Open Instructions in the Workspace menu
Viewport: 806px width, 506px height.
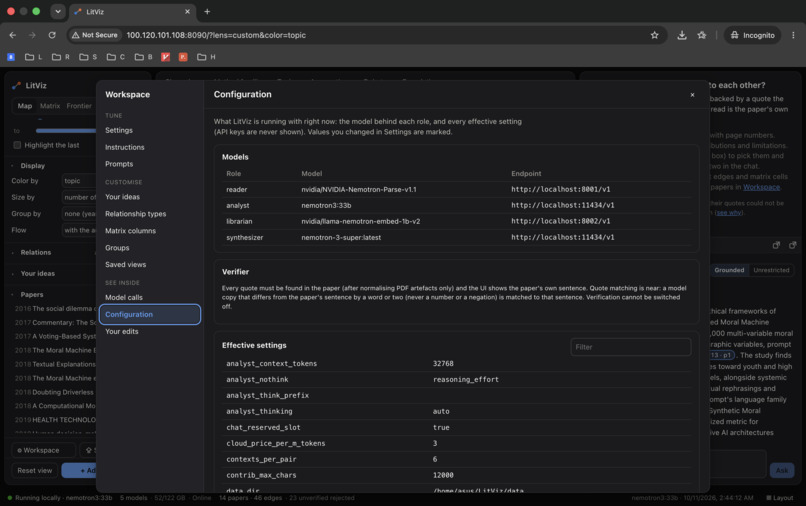(124, 148)
